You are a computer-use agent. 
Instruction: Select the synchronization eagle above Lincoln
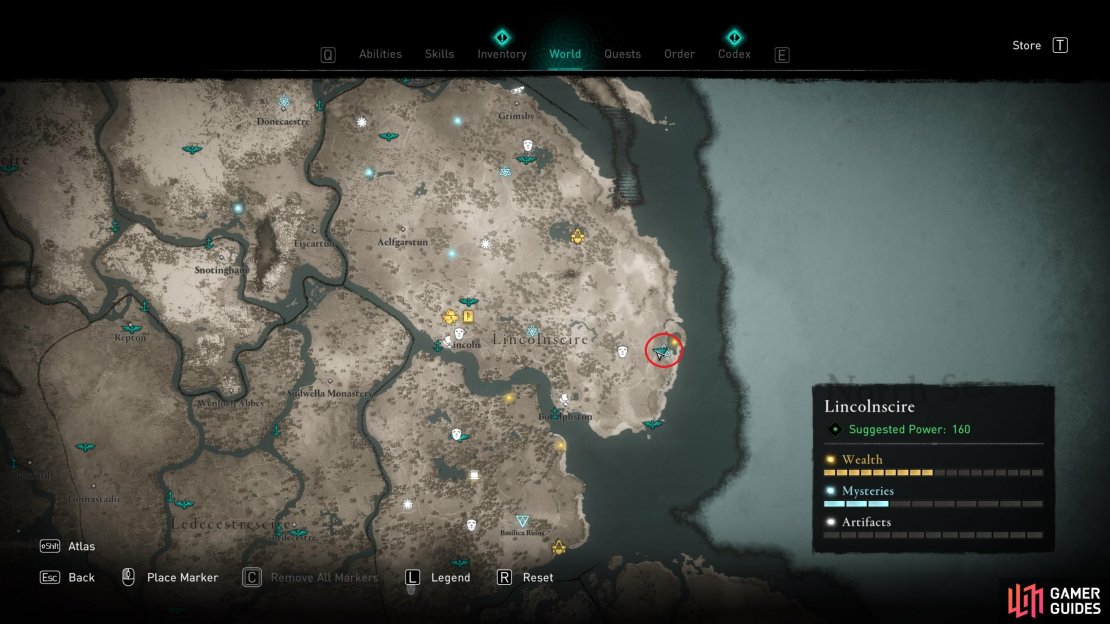tap(468, 302)
